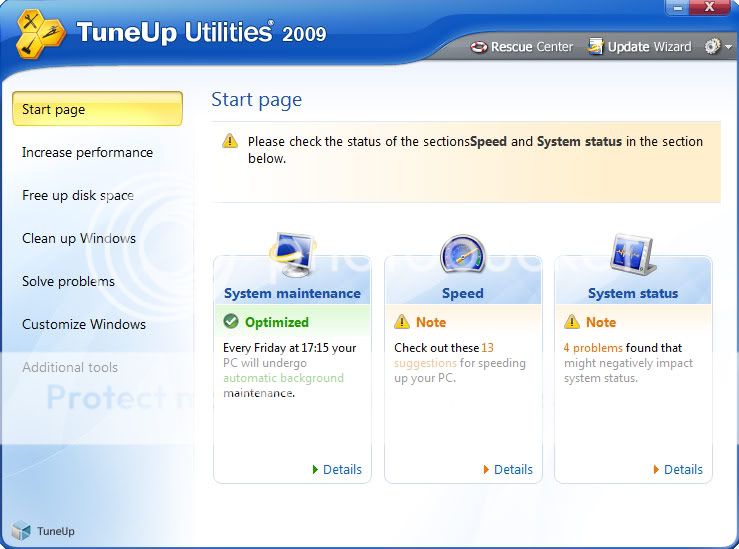Click the System status Note warning icon
Screen dimensions: 739x549
572,321
